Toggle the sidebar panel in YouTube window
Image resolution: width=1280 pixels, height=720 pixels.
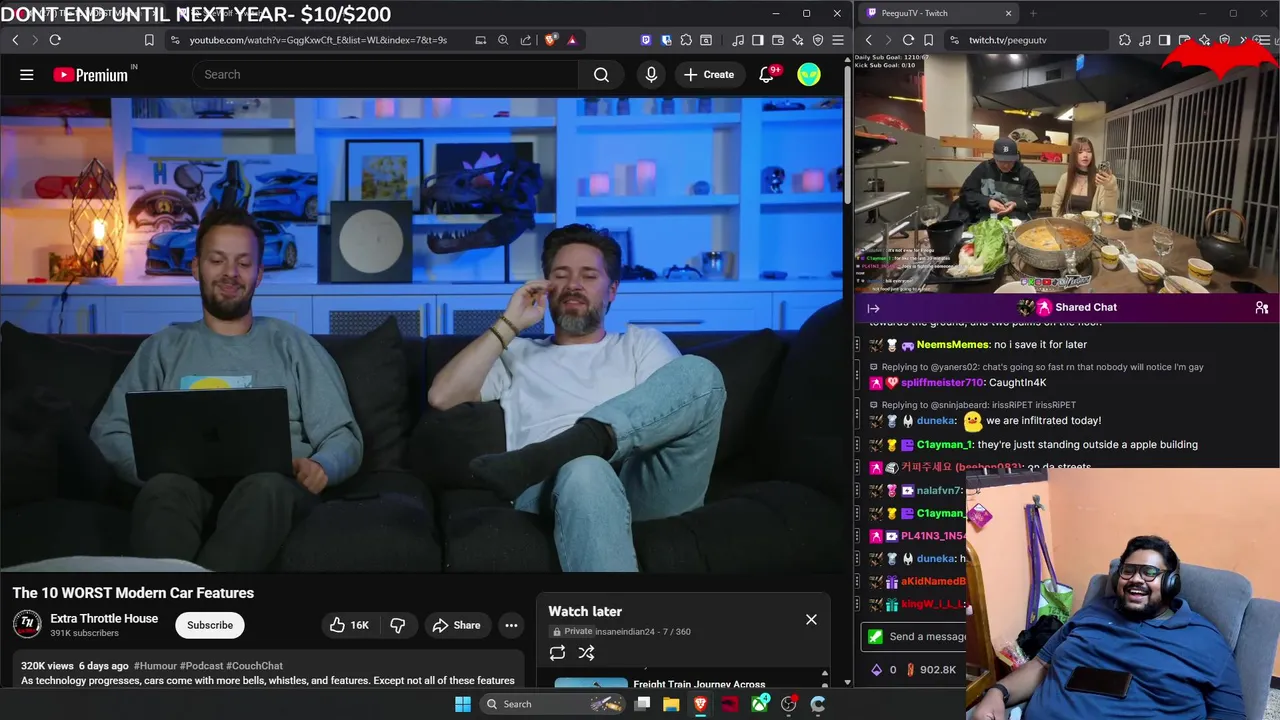pos(758,40)
